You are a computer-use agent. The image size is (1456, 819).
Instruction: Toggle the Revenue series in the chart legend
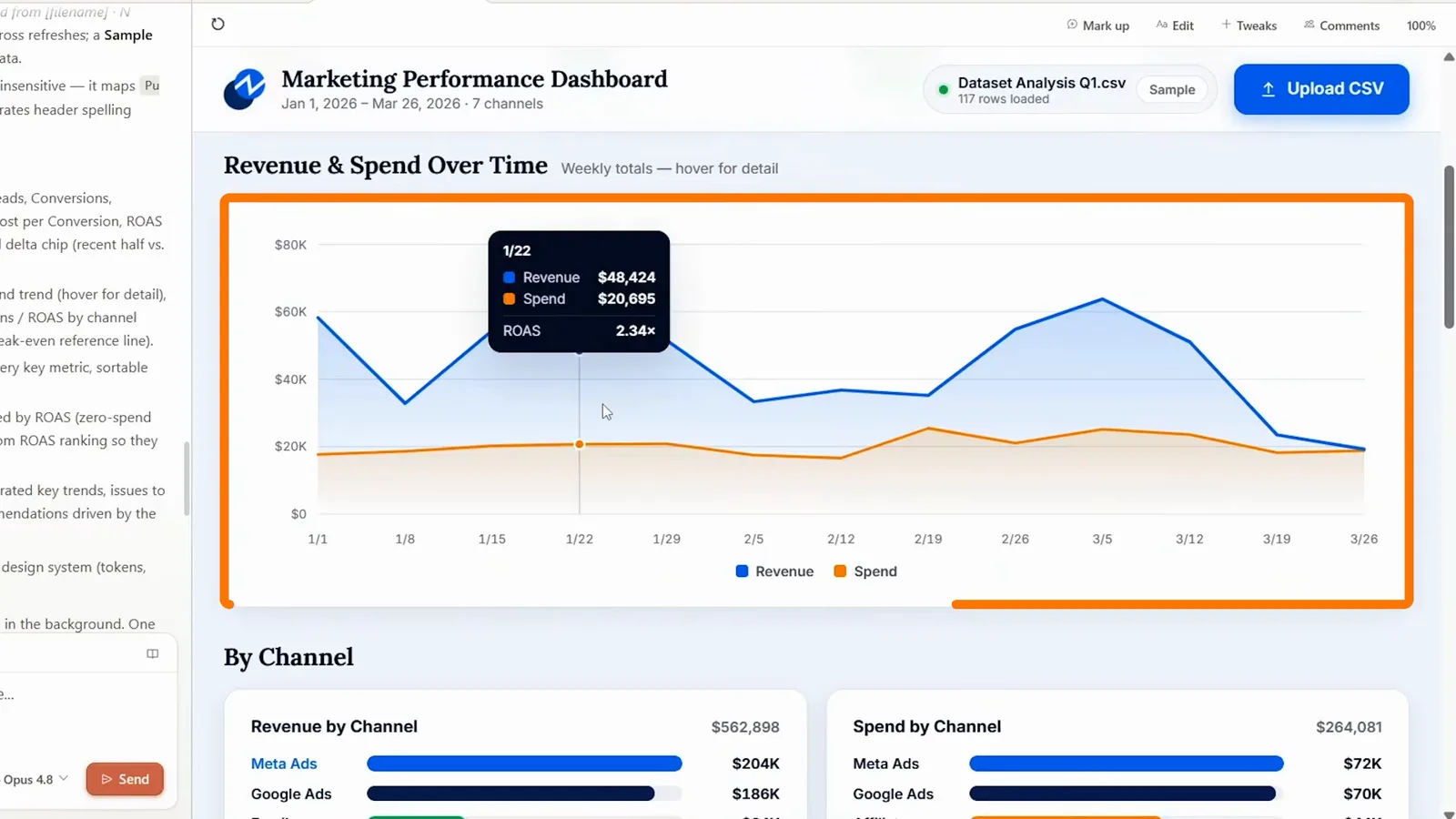point(774,571)
